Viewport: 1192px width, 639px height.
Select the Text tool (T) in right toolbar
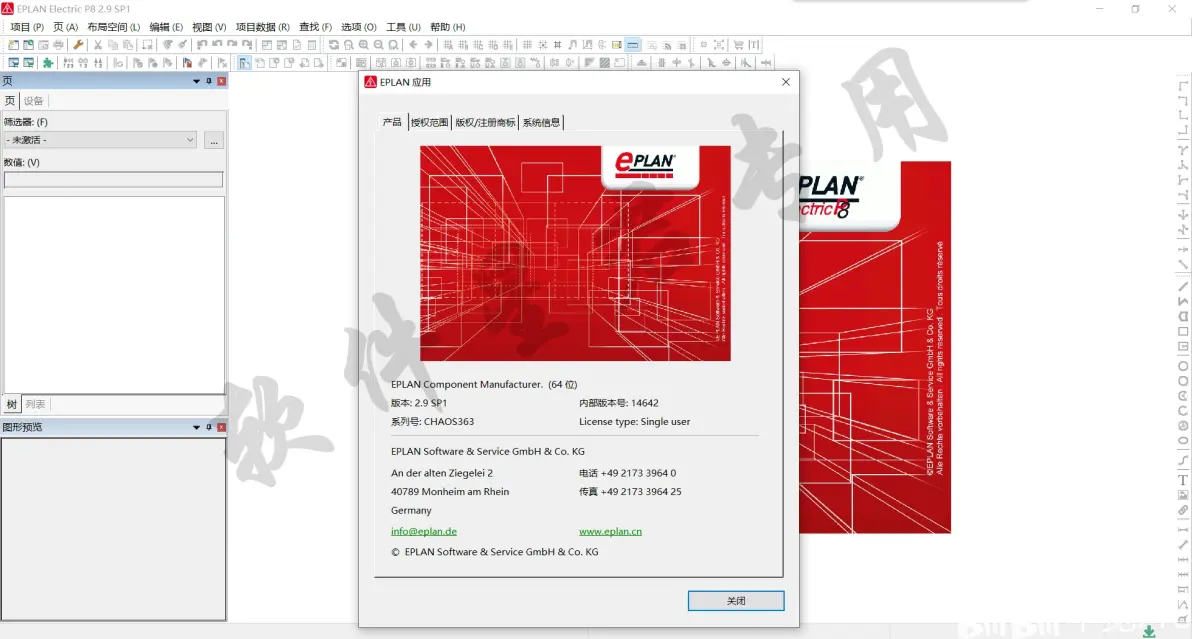[x=1183, y=480]
